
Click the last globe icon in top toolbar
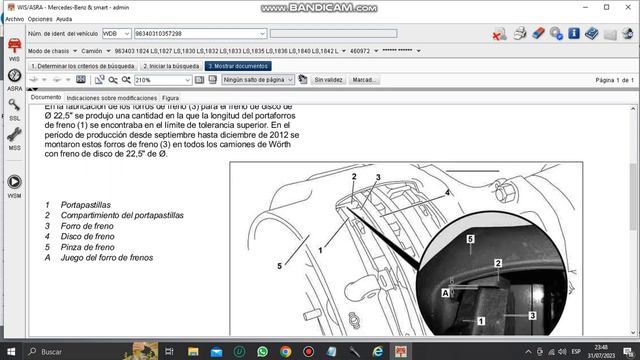coord(628,33)
